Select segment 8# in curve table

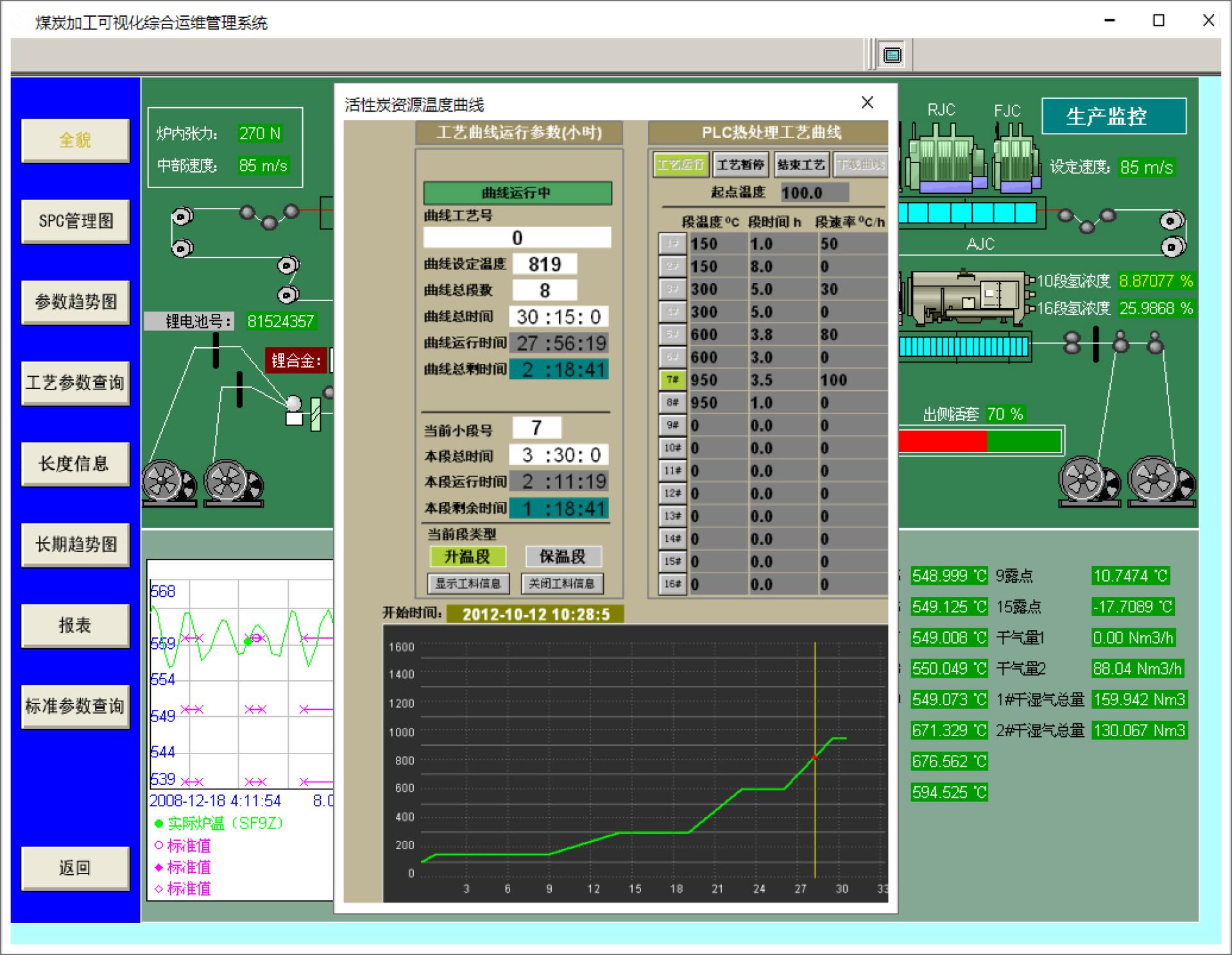(x=672, y=403)
